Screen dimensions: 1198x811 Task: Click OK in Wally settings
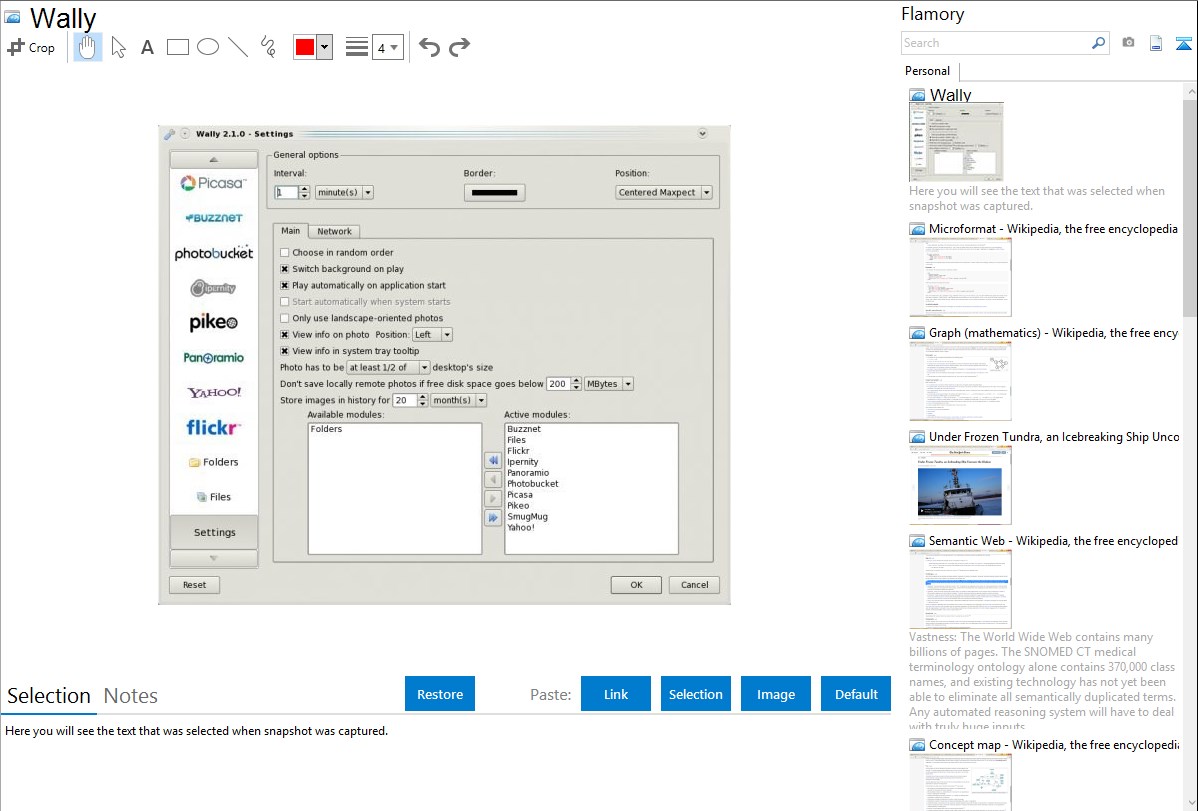636,585
